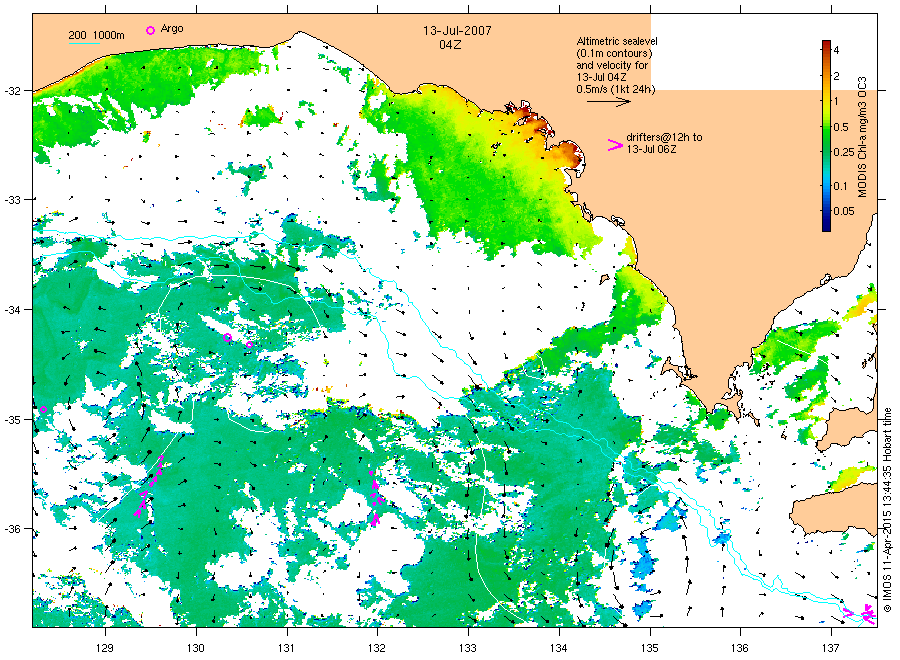Click the Argo legend circle marker
The width and height of the screenshot is (900, 660).
[150, 30]
